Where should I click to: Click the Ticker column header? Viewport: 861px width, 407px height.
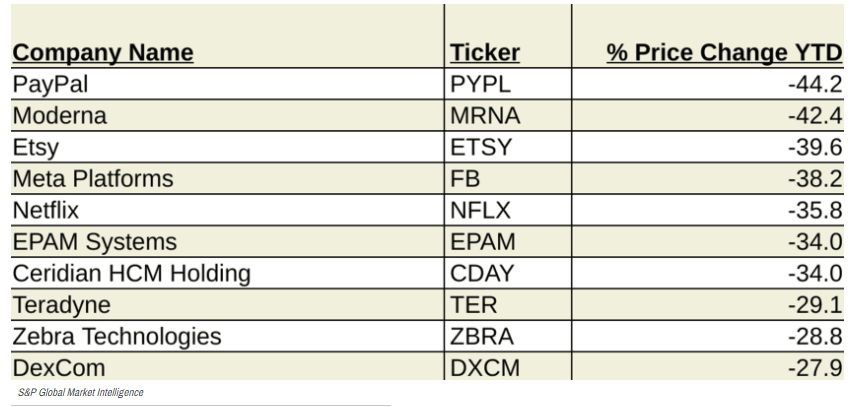[x=485, y=53]
